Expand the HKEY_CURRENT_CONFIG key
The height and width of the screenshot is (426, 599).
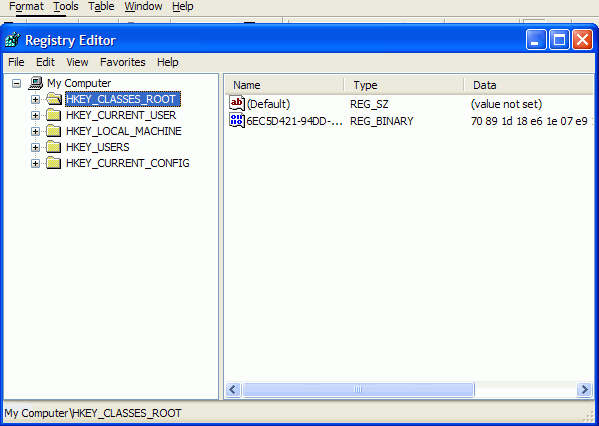point(35,164)
